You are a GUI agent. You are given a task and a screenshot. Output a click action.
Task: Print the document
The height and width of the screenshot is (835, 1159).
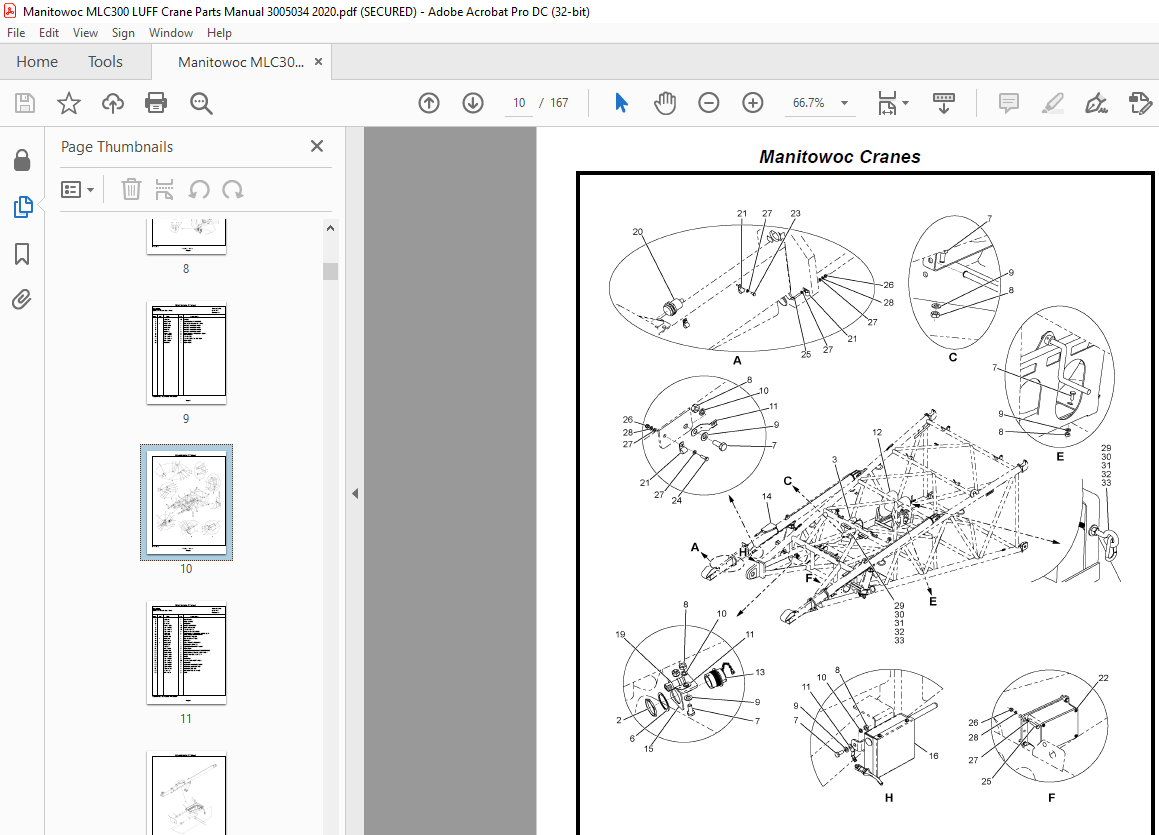pyautogui.click(x=156, y=103)
